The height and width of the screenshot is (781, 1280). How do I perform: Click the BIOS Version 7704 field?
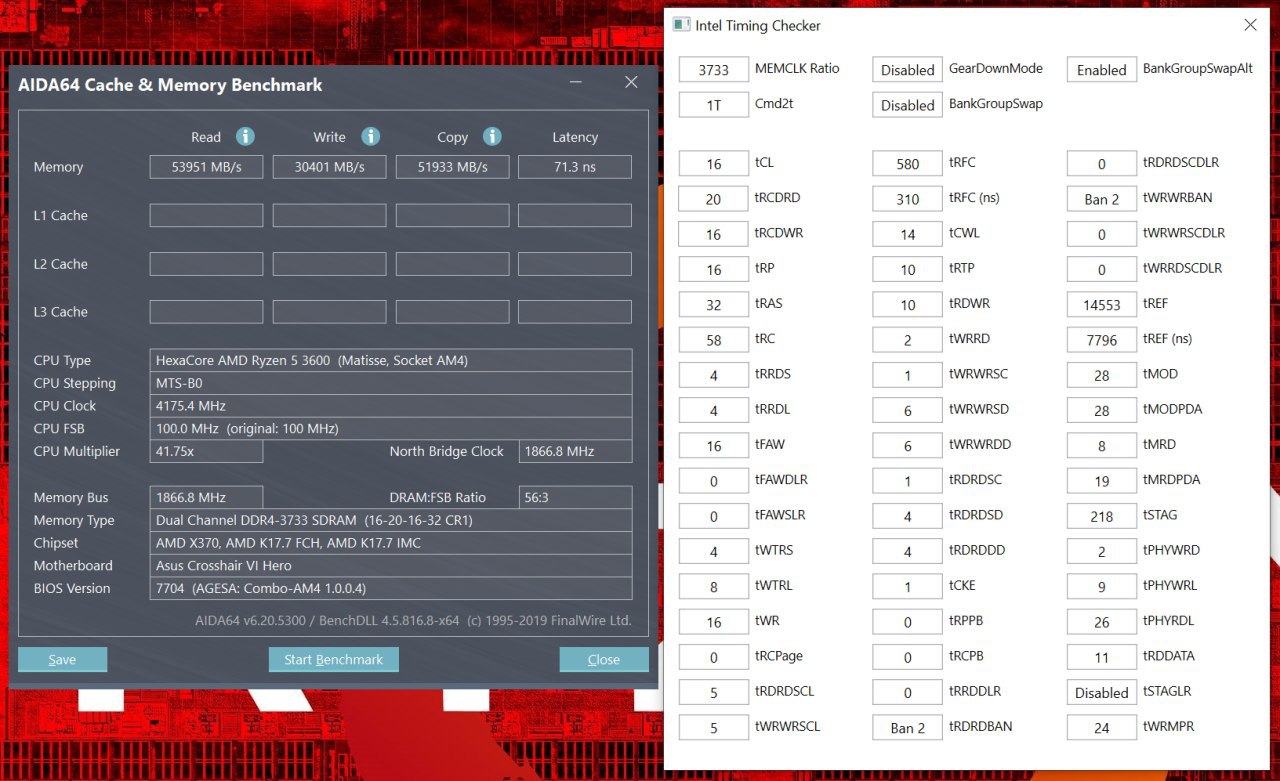point(391,588)
